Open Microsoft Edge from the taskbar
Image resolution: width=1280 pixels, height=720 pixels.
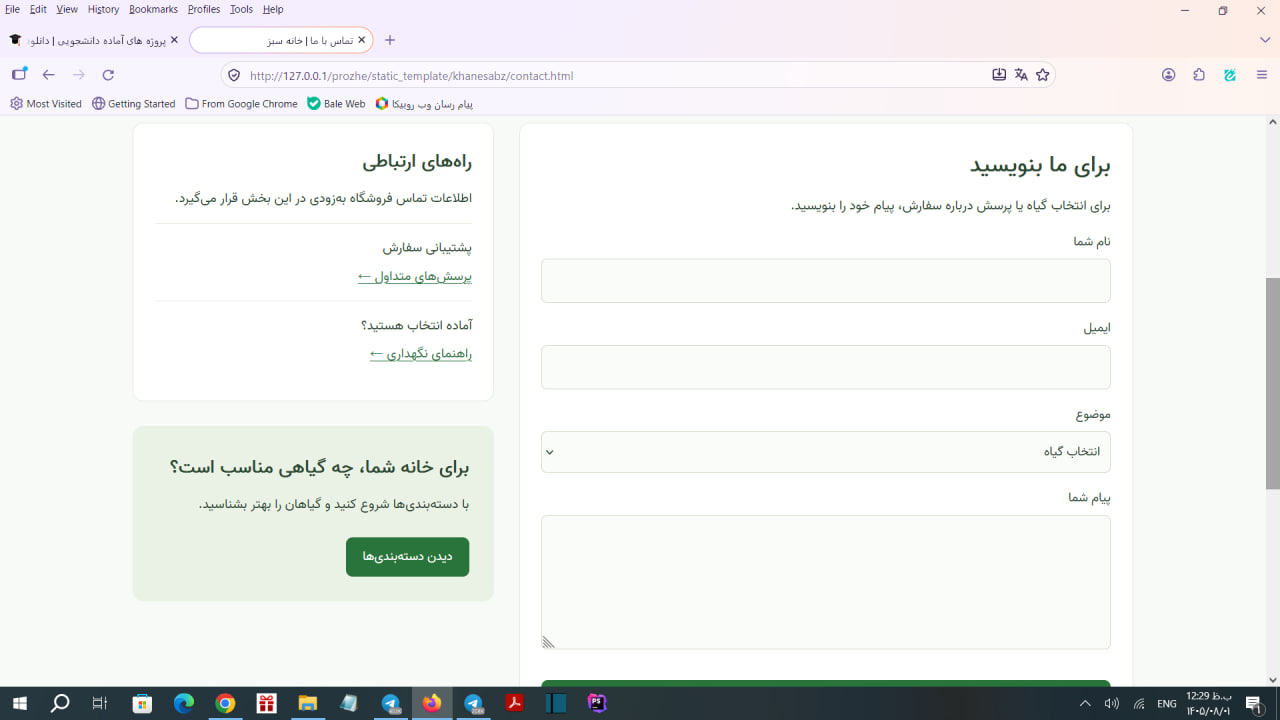(x=184, y=703)
